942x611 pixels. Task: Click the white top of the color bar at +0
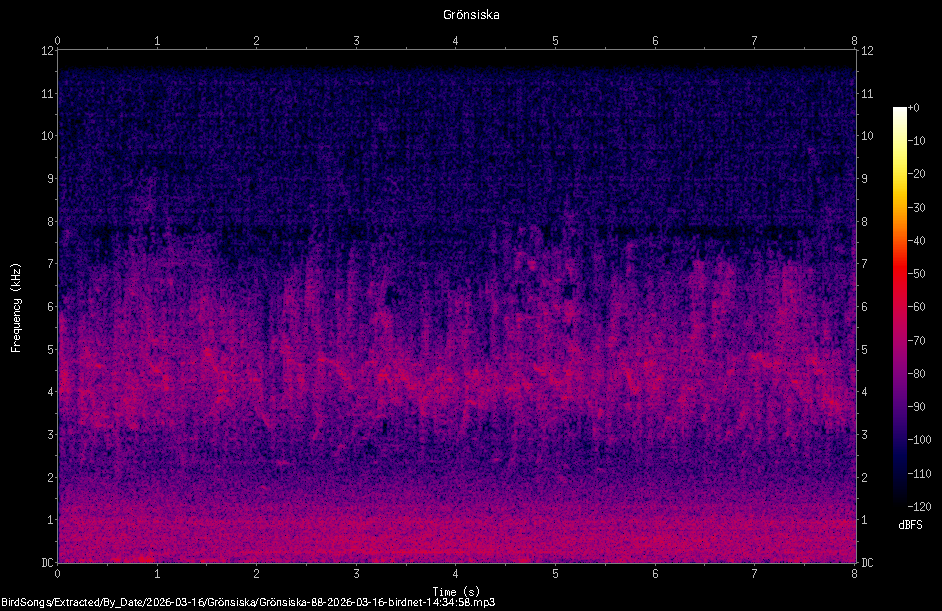899,111
